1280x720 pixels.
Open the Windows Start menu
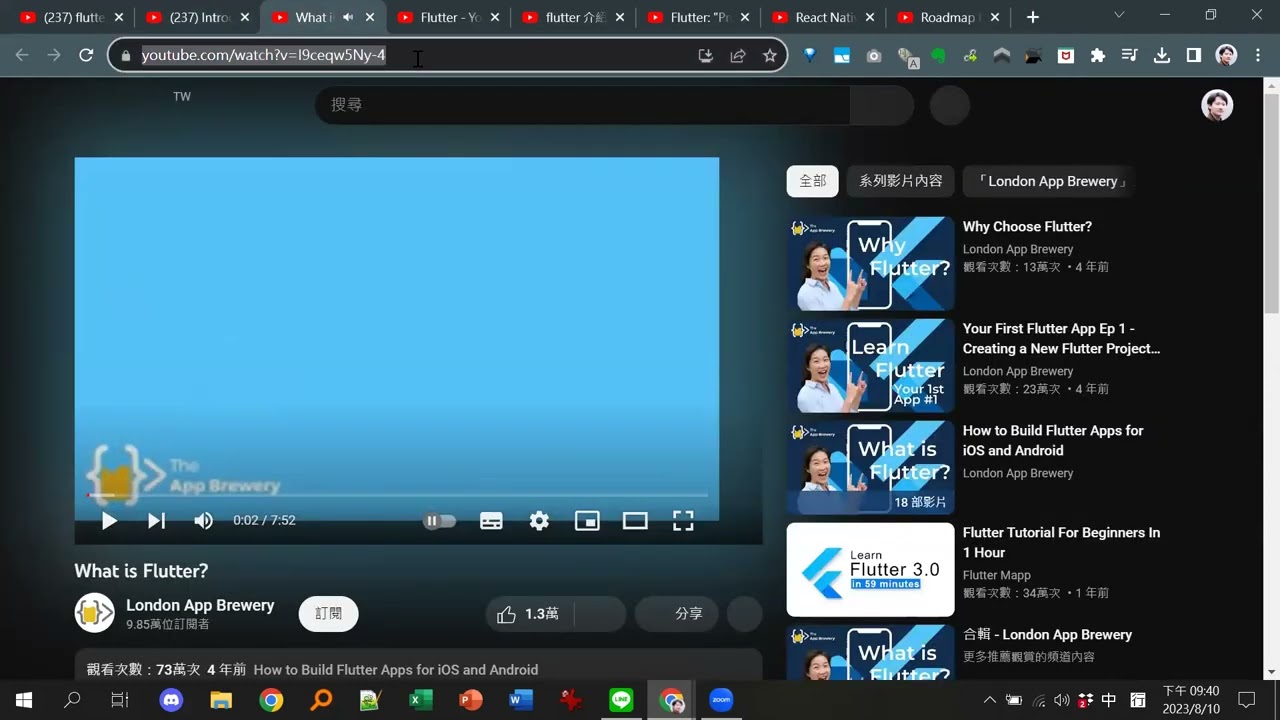point(24,700)
